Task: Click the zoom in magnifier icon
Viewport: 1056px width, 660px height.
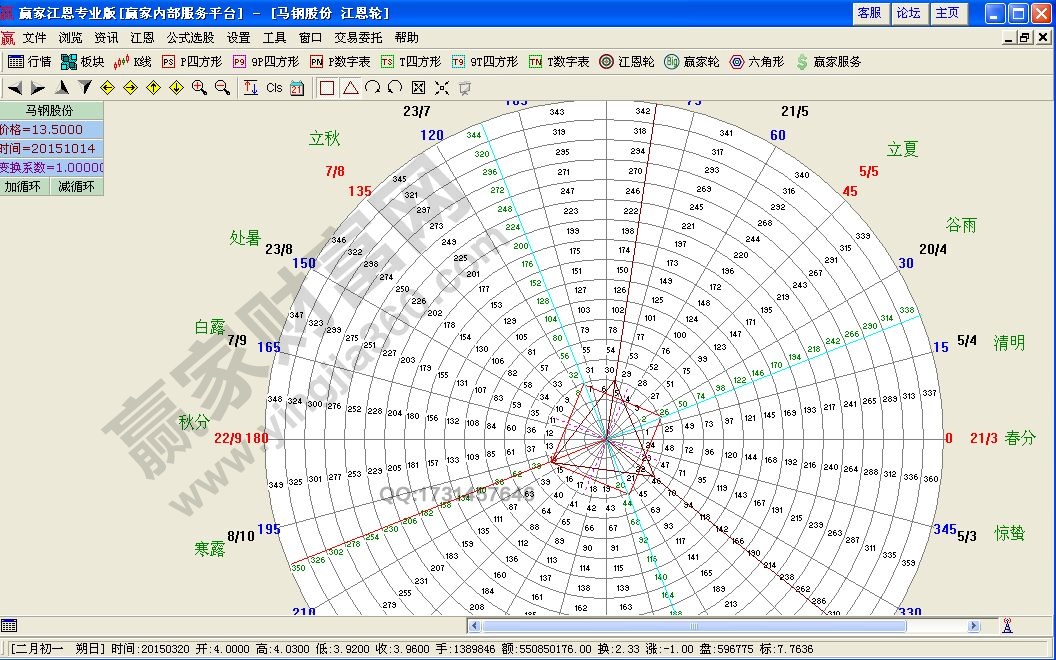Action: click(x=199, y=88)
